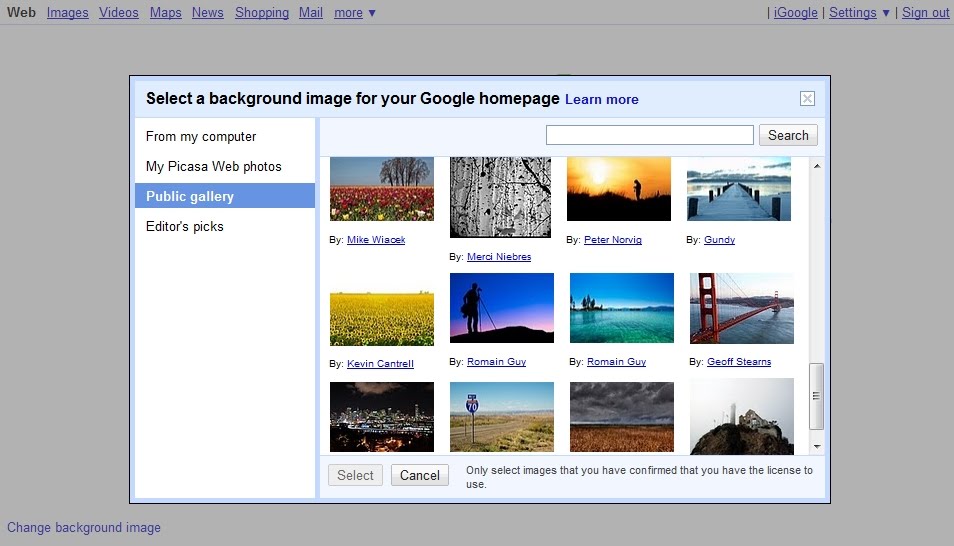This screenshot has height=546, width=954.
Task: Click the disabled Select button
Action: (355, 475)
